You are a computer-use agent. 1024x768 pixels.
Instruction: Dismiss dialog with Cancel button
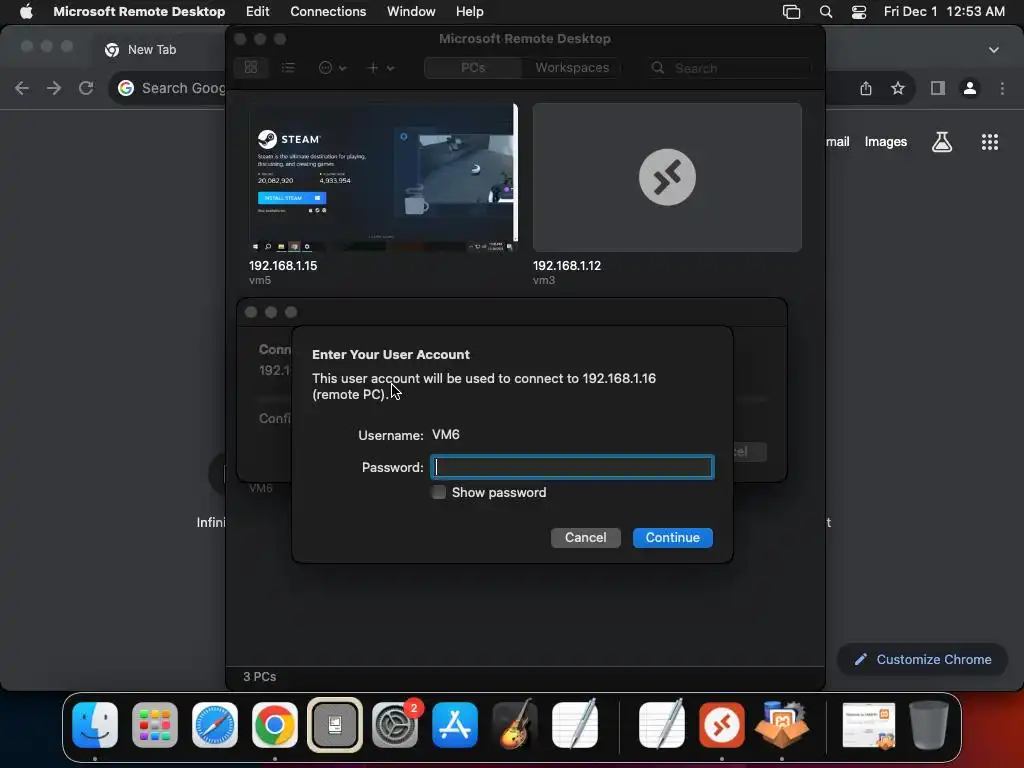[585, 537]
